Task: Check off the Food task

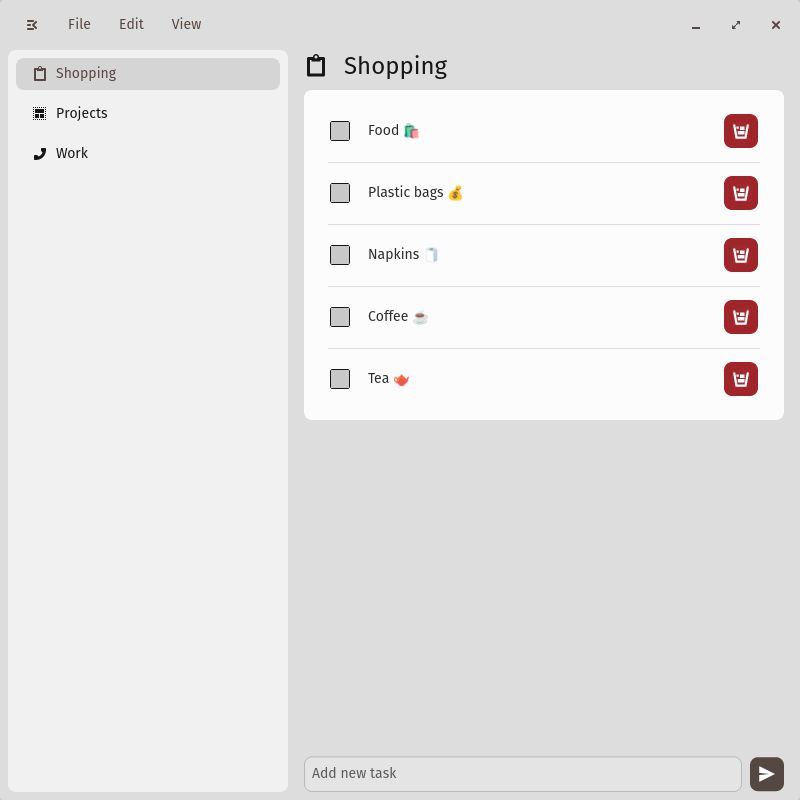Action: click(340, 131)
